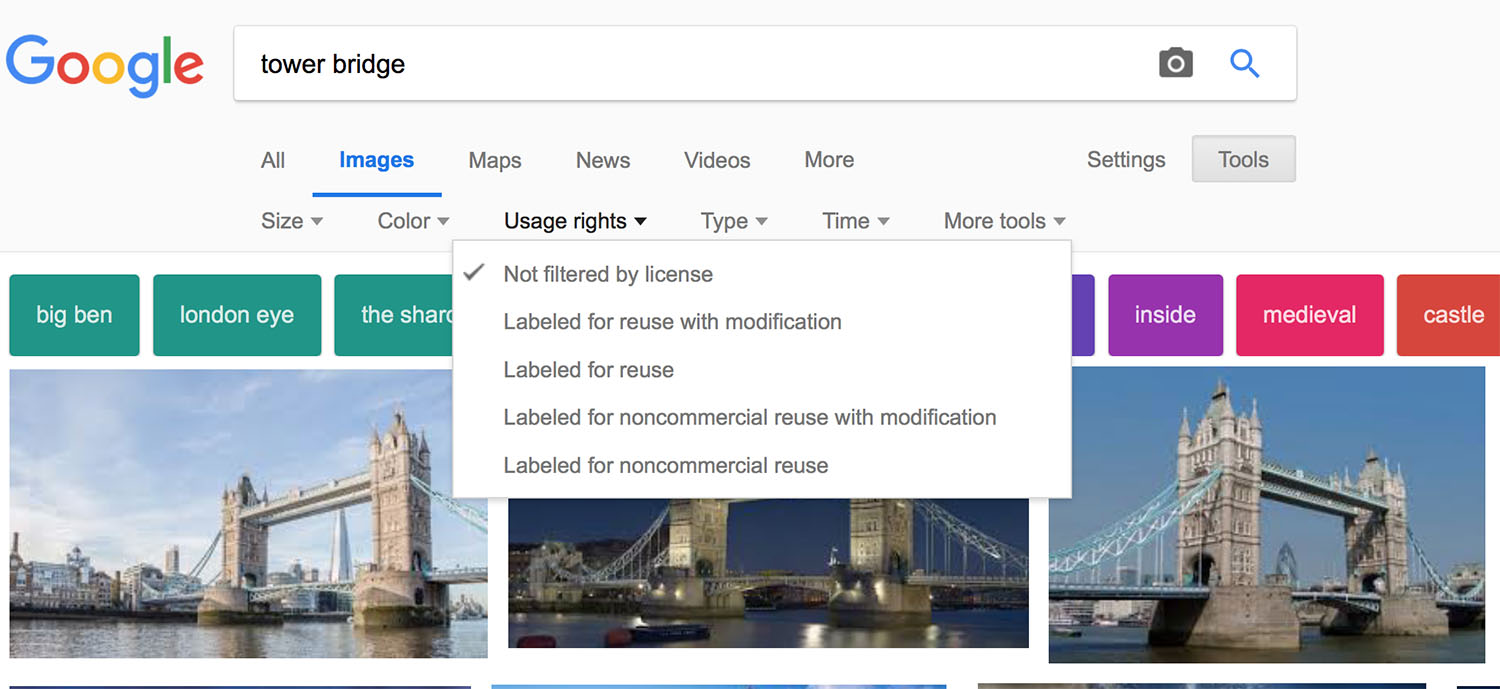
Task: Click the red castle suggestion chip
Action: [1448, 315]
